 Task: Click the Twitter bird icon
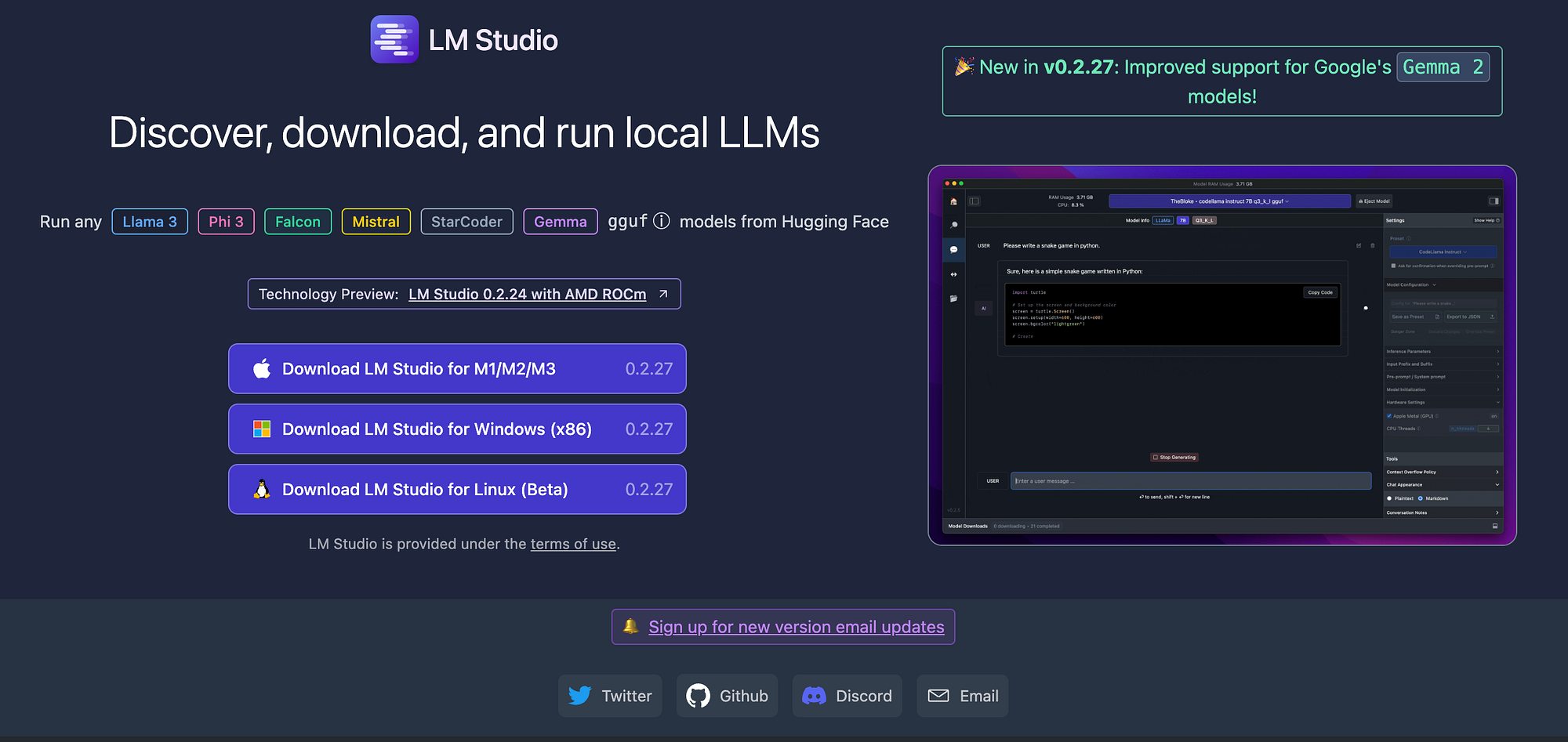coord(580,696)
